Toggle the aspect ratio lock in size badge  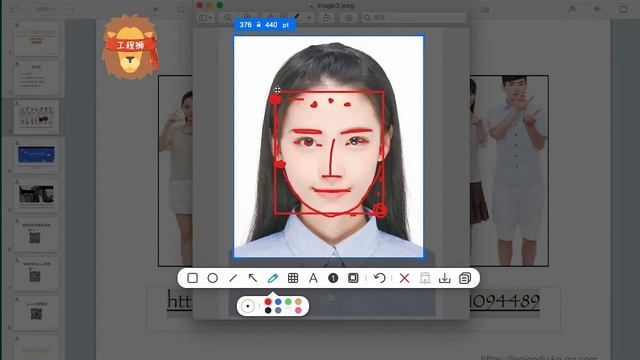point(258,25)
